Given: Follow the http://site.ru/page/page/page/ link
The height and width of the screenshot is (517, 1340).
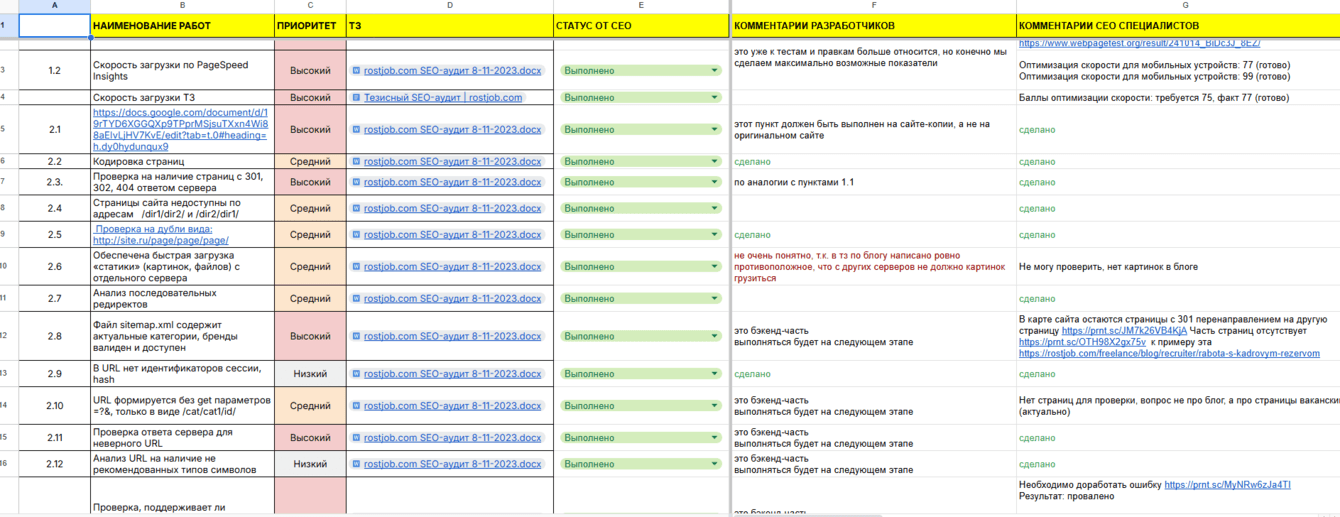Looking at the screenshot, I should [160, 241].
